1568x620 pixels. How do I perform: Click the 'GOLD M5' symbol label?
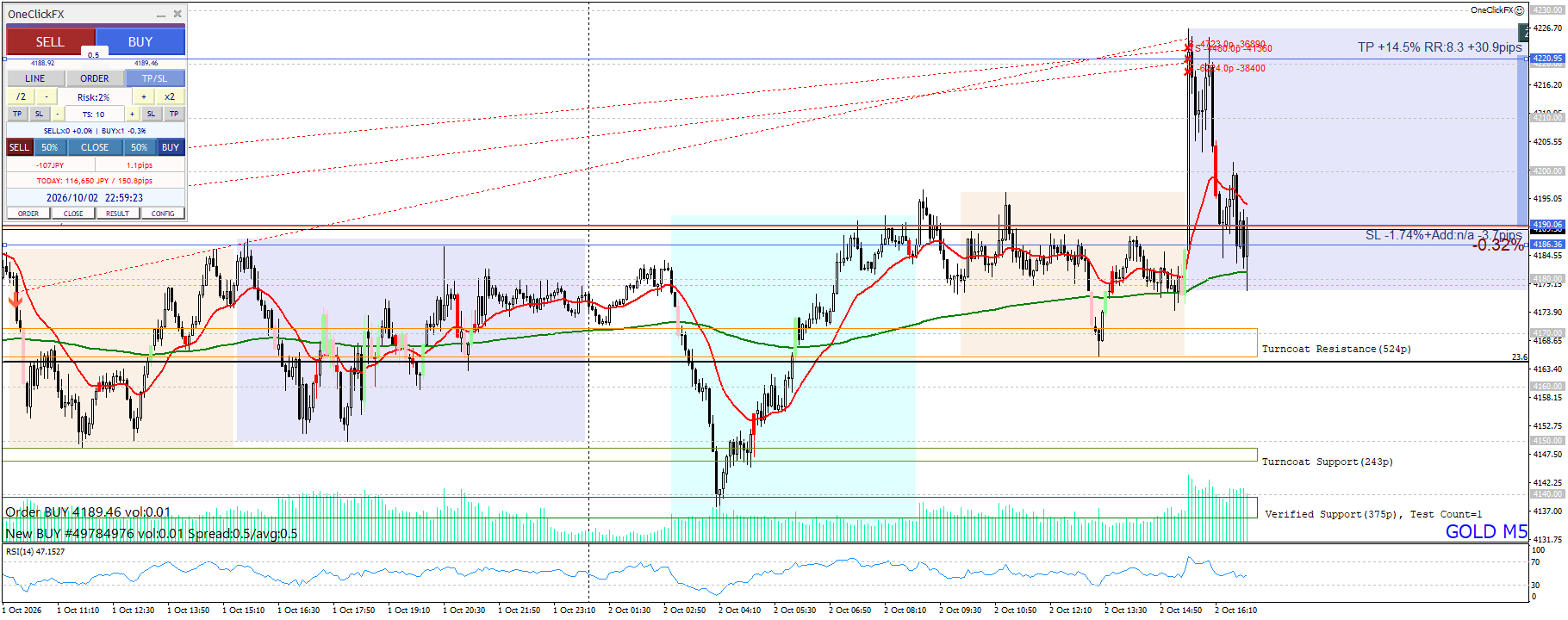[x=1486, y=531]
